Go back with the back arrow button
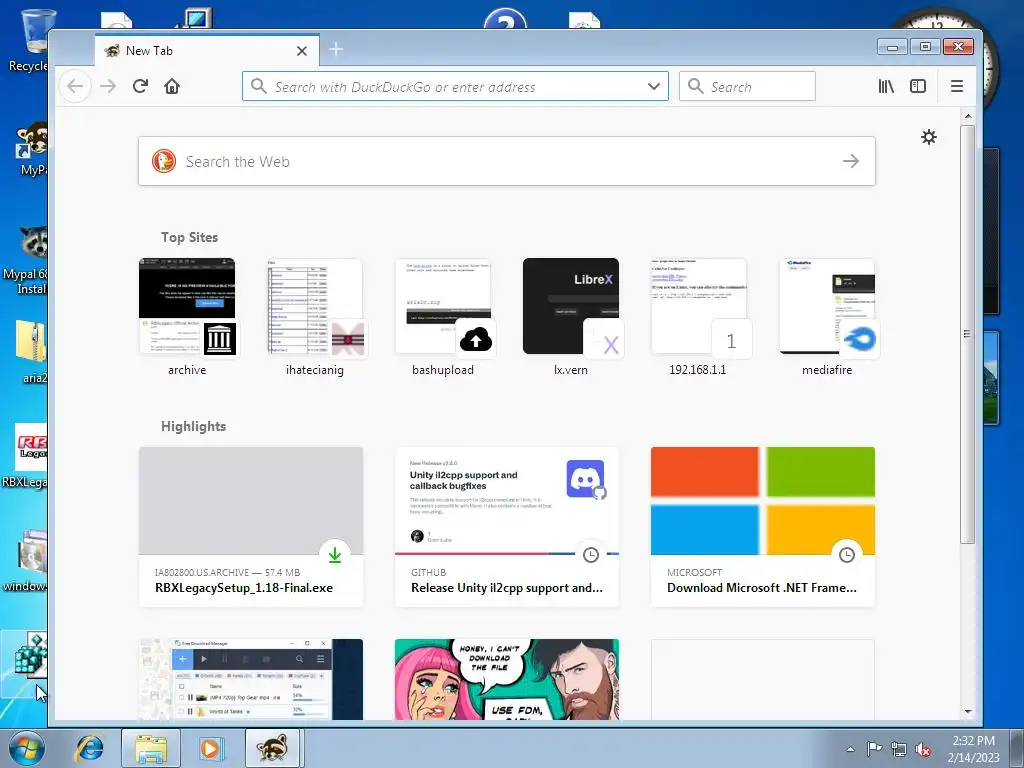Viewport: 1024px width, 768px height. point(75,86)
